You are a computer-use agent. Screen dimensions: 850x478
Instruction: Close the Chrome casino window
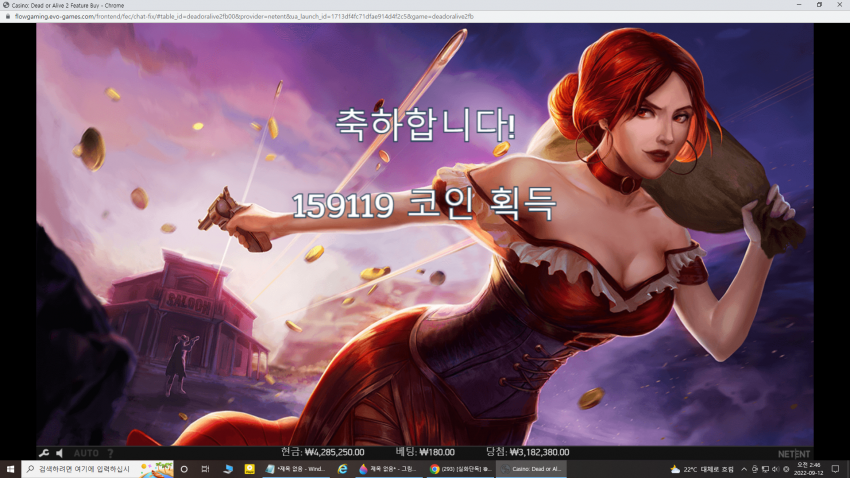coord(840,5)
